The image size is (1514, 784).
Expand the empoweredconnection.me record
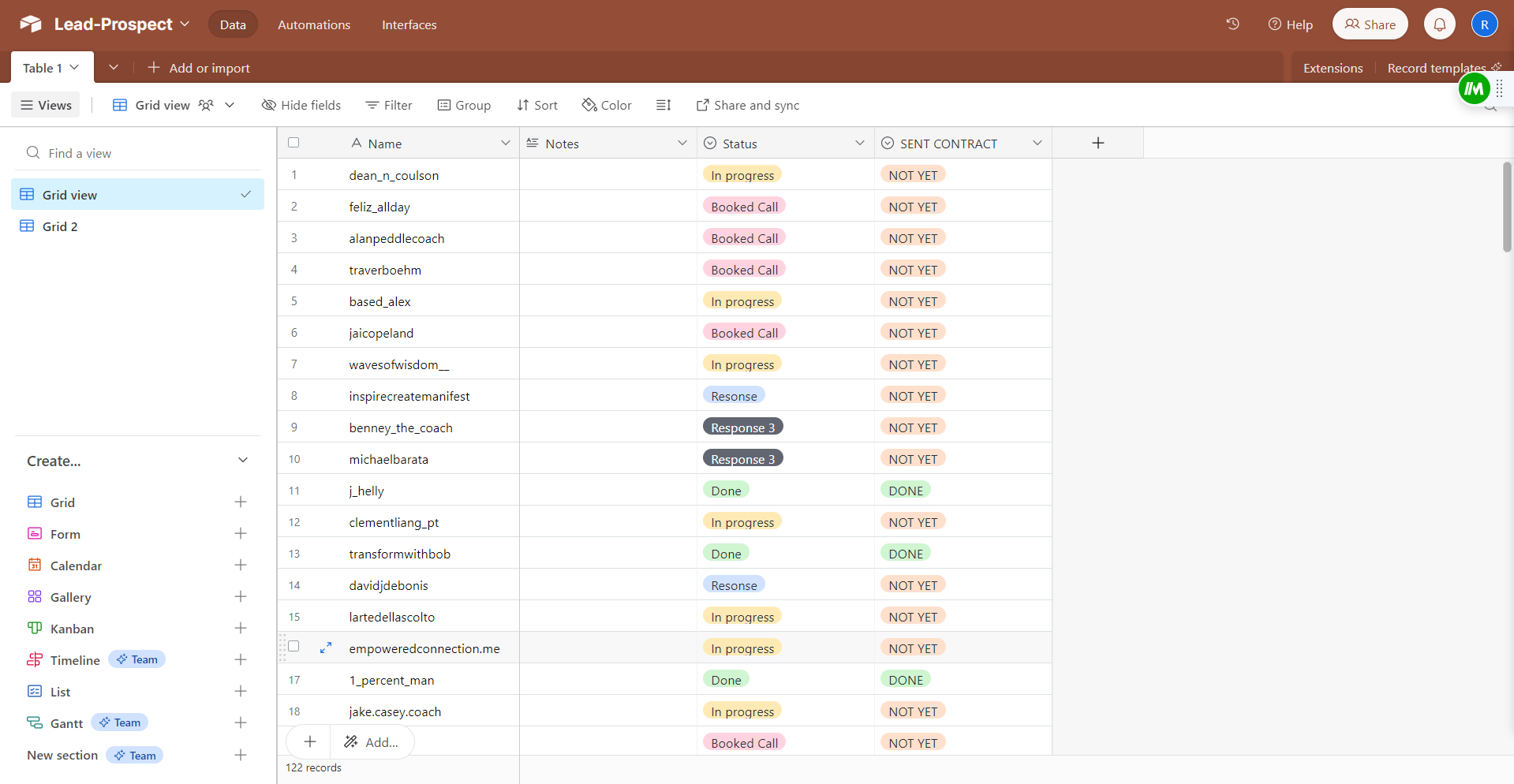[325, 648]
